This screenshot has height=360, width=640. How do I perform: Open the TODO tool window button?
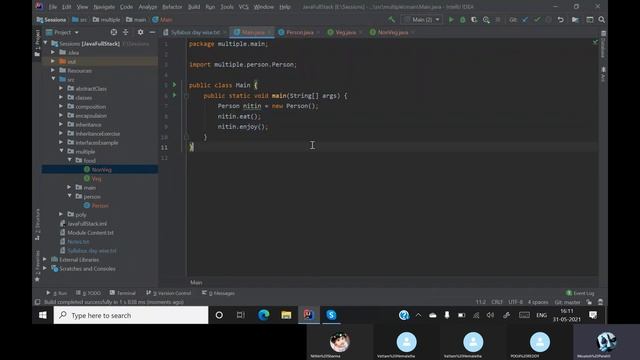[x=89, y=293]
